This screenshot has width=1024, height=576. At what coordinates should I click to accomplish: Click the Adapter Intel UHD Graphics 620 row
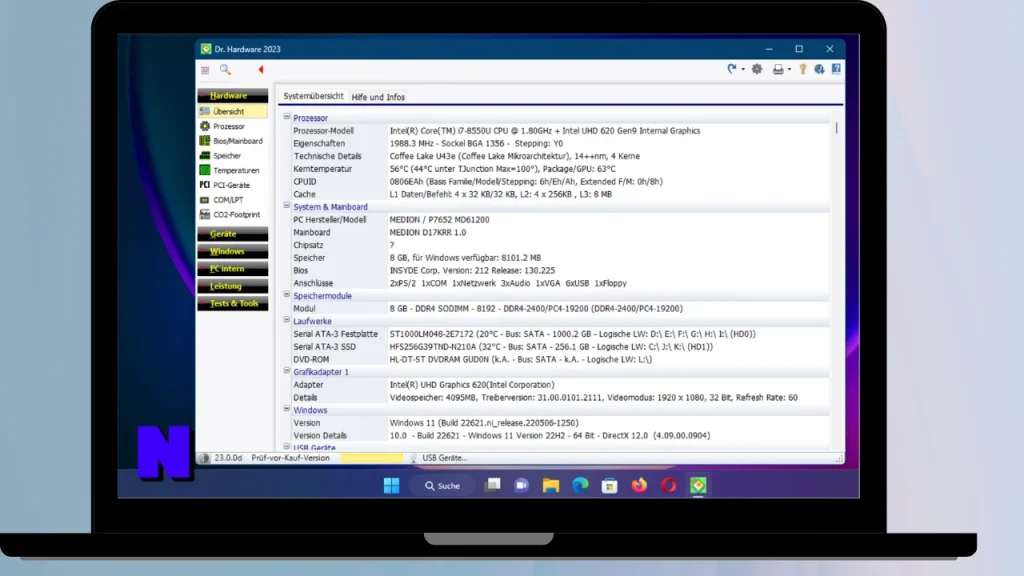click(560, 385)
